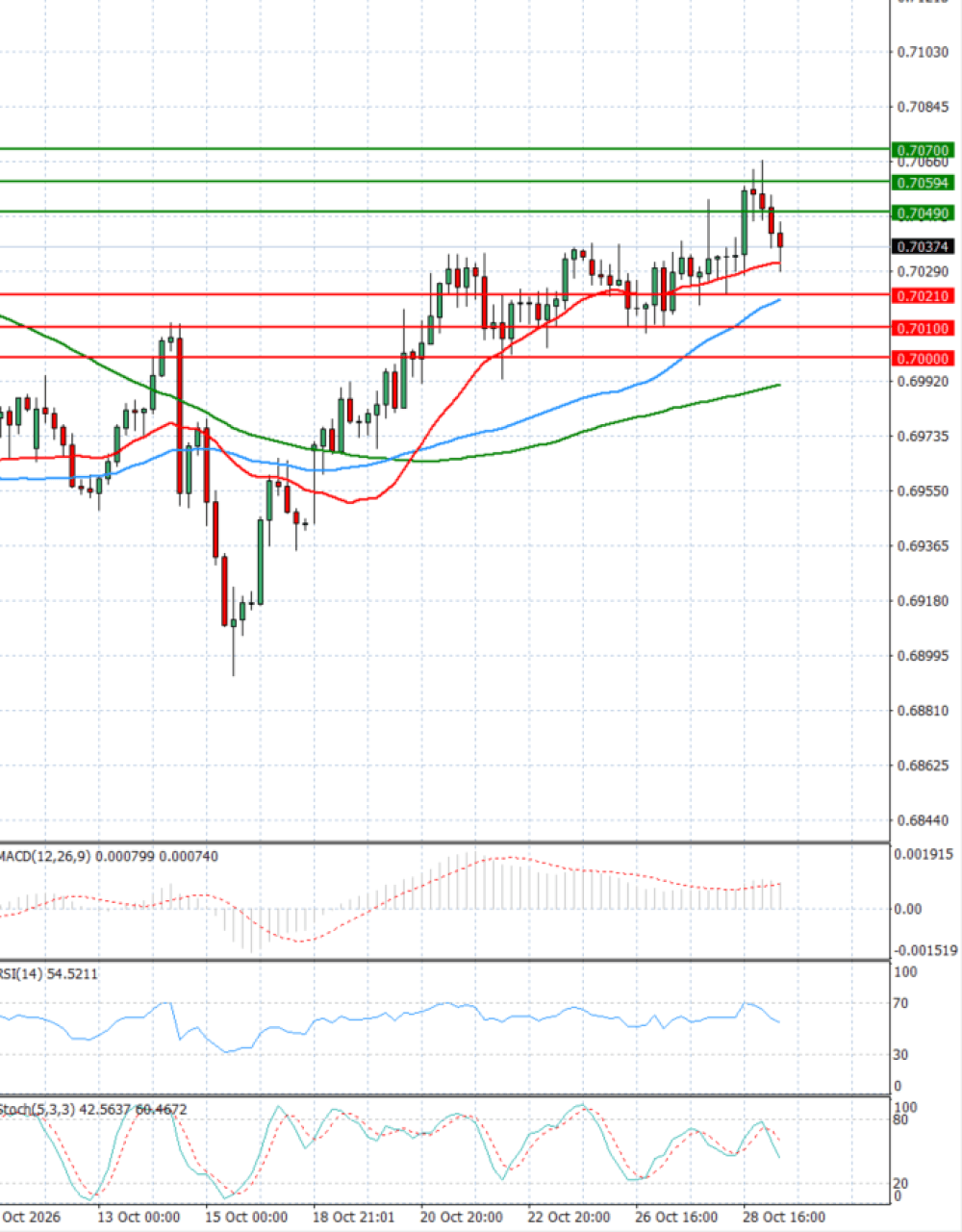Click the 70 level on RSI scale
Viewport: 962px width, 1232px height.
901,1004
